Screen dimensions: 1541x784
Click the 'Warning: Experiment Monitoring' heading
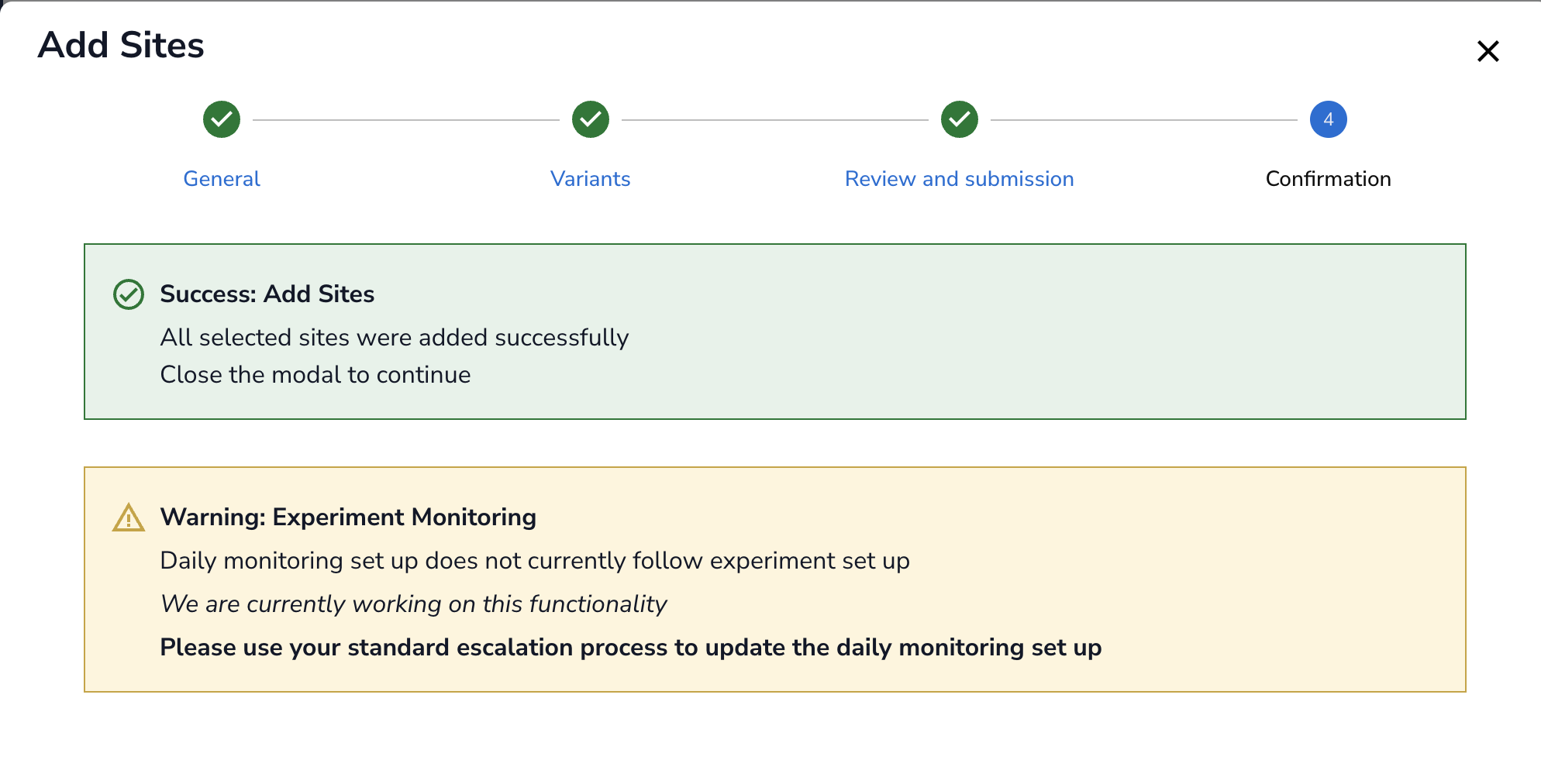pyautogui.click(x=347, y=518)
